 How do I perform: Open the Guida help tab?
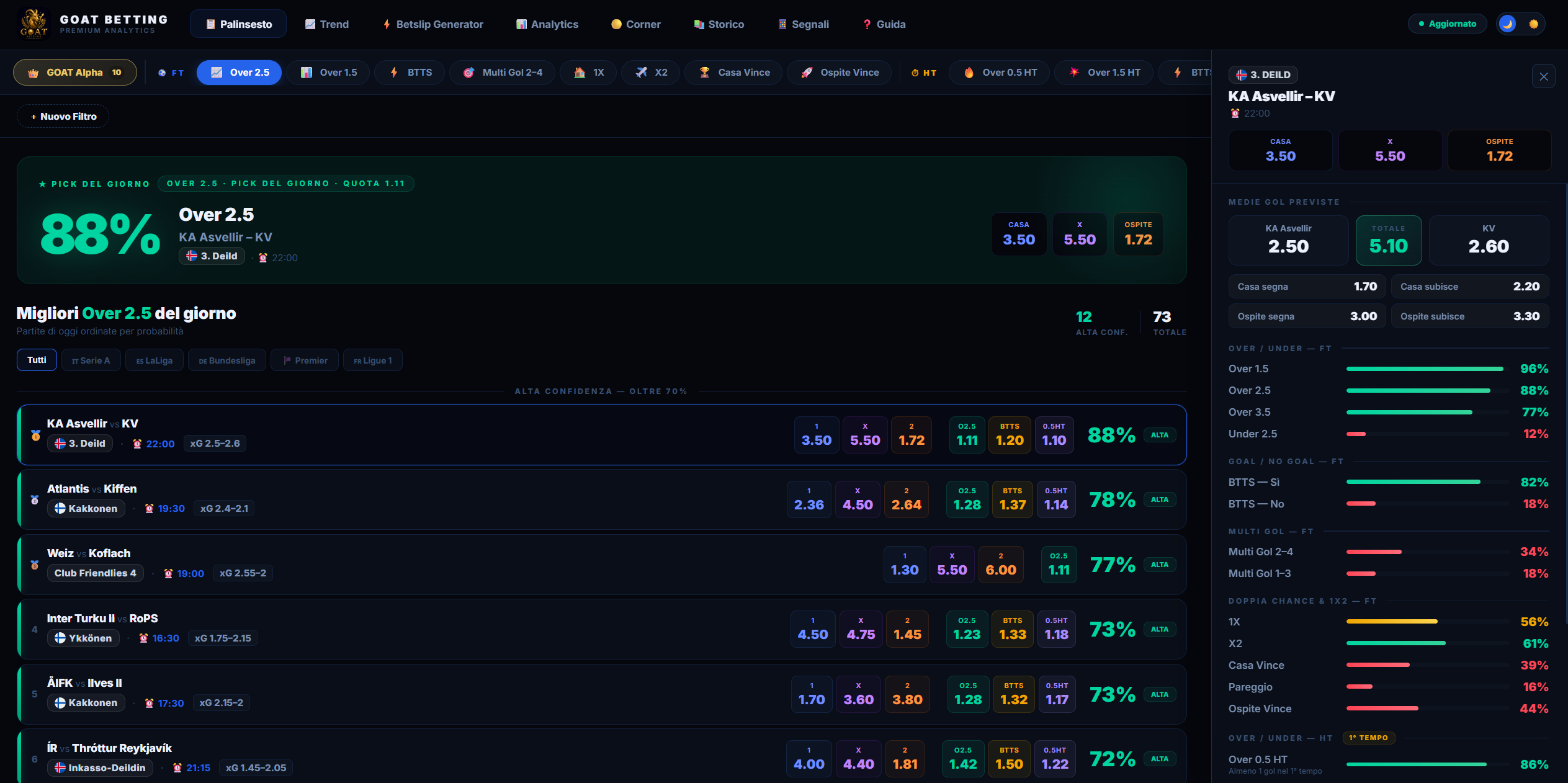(x=884, y=24)
